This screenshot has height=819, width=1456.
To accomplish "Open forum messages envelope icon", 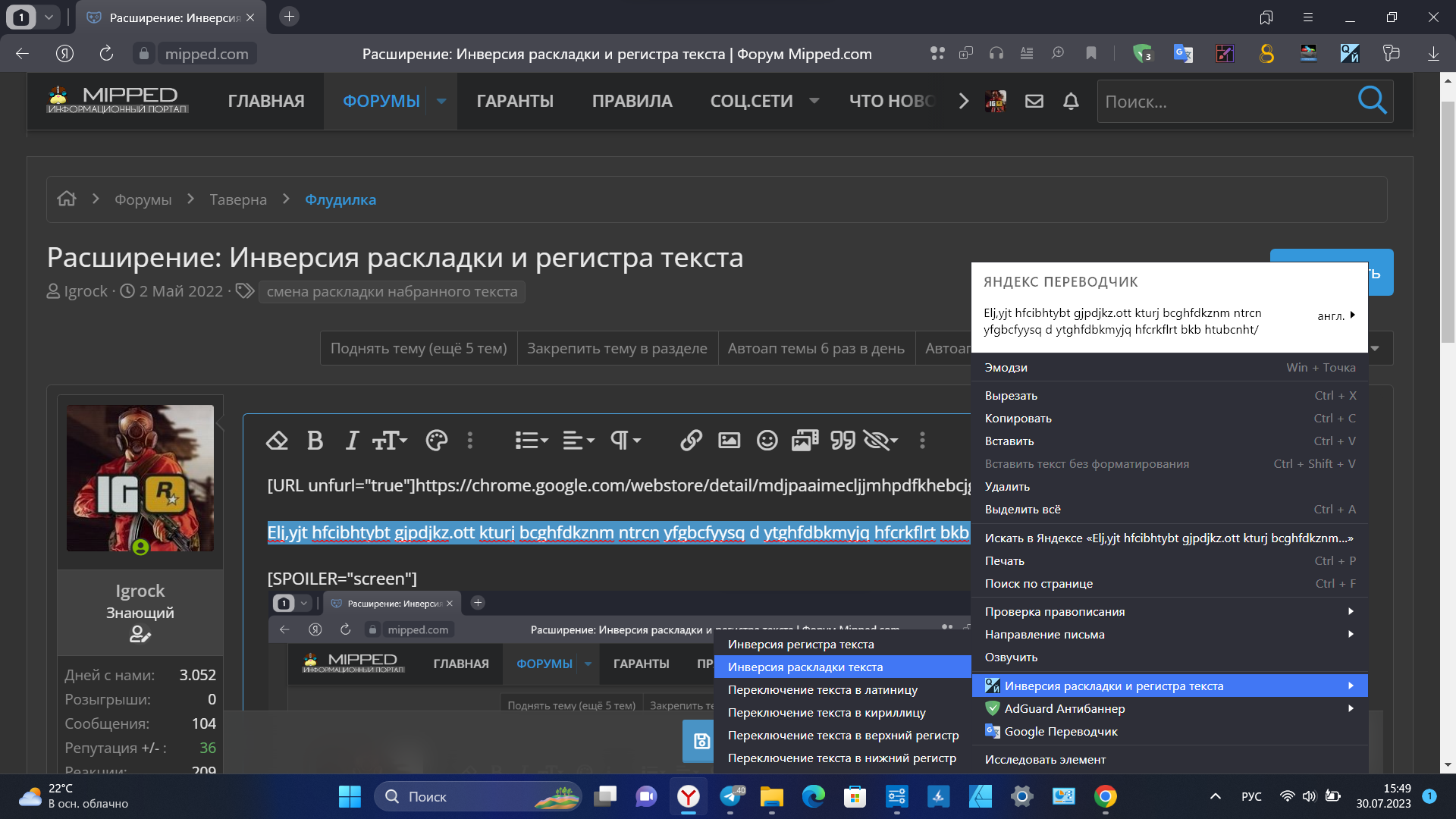I will coord(1034,101).
